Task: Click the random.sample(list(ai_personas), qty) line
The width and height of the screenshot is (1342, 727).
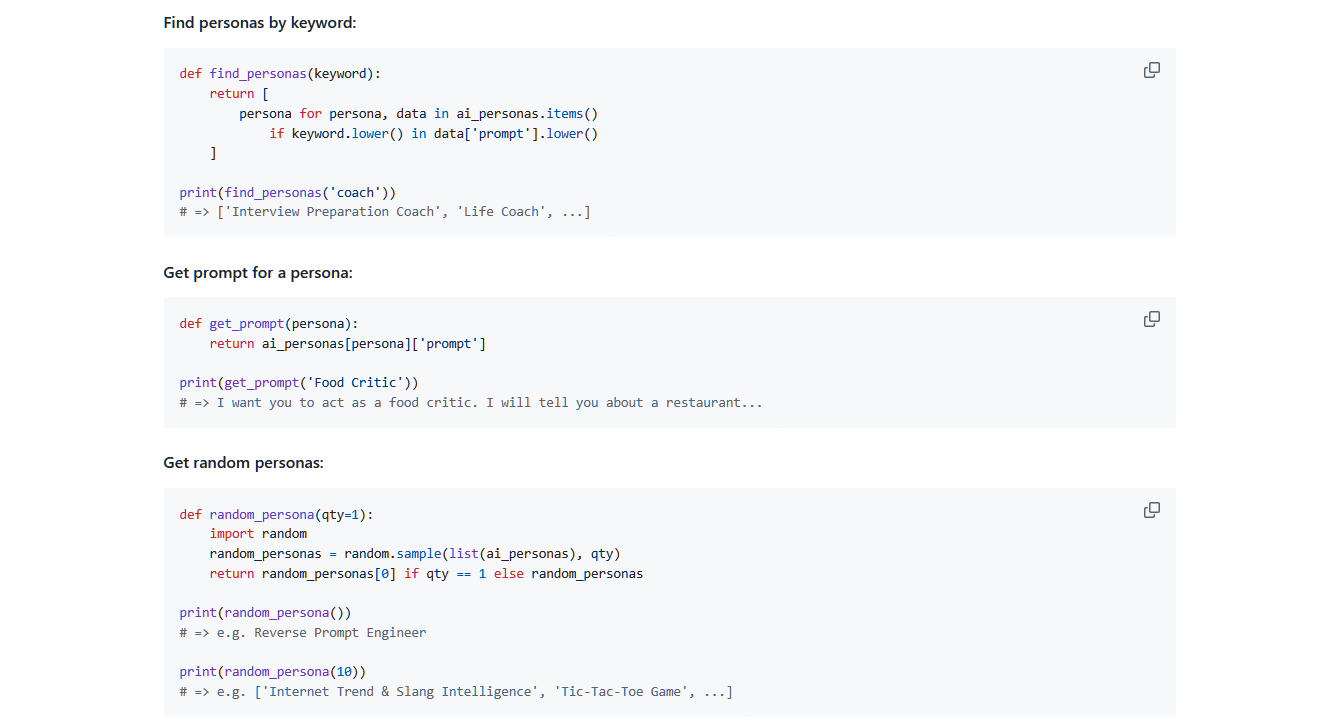Action: click(408, 554)
